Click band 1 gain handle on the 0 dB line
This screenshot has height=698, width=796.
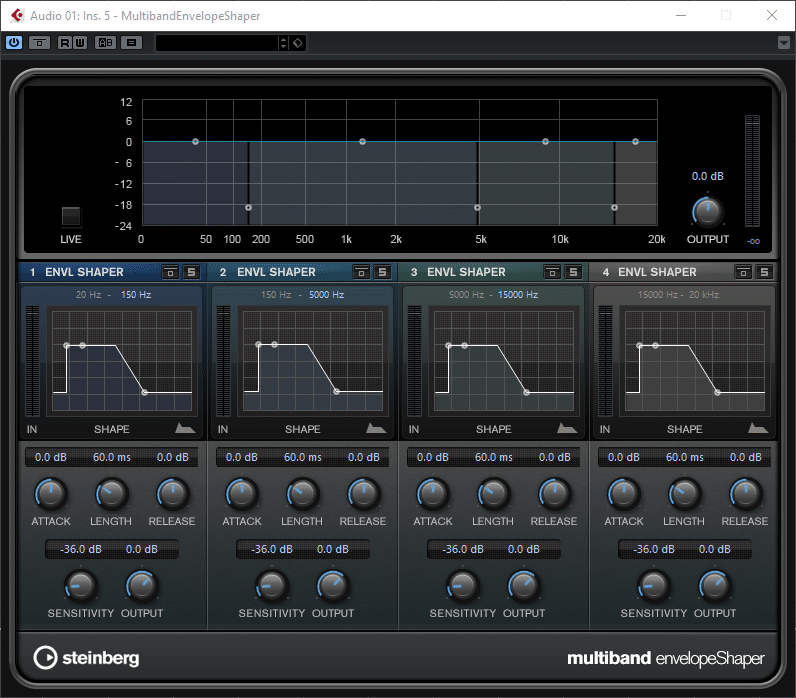coord(195,142)
